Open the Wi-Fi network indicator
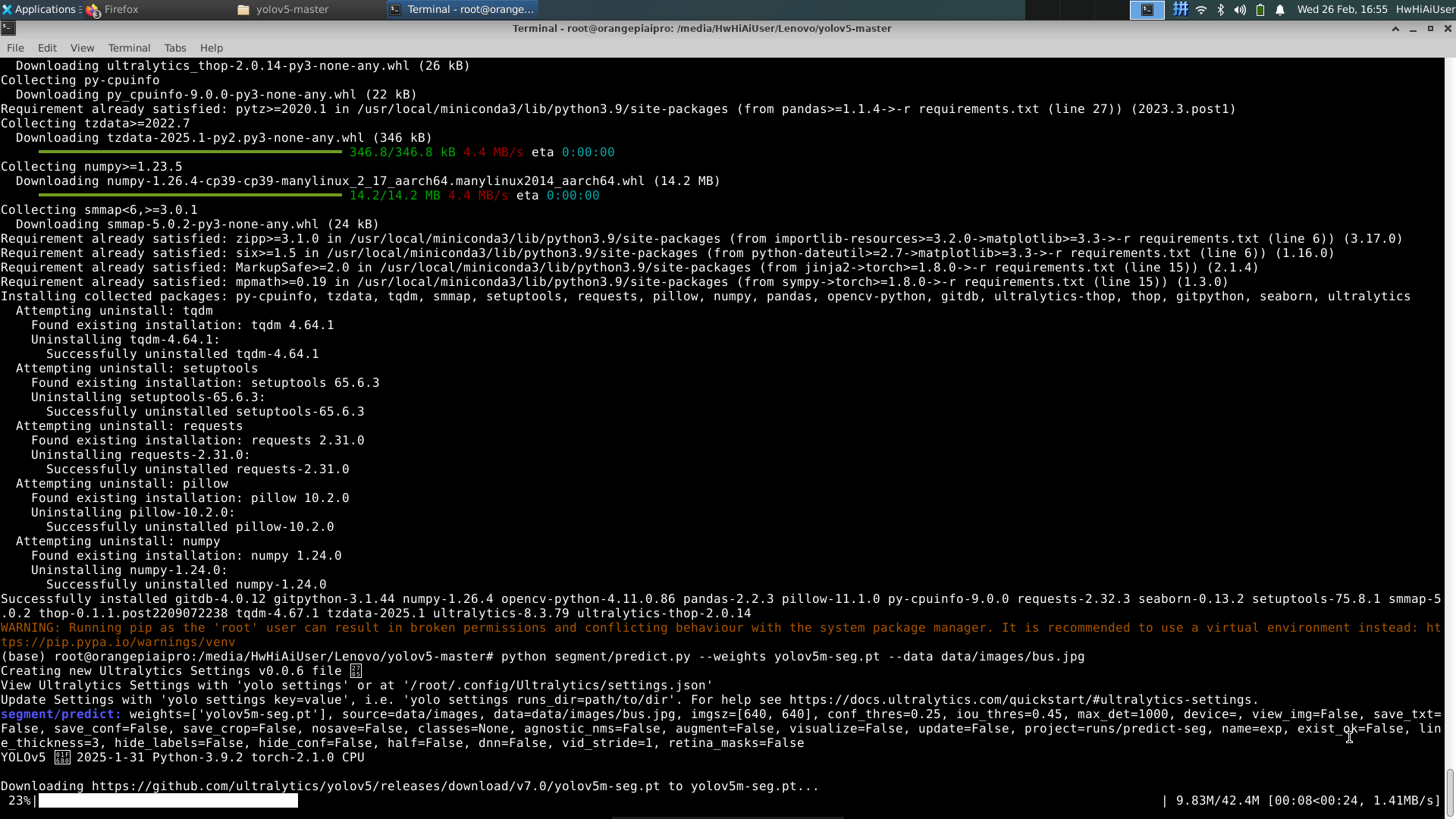Viewport: 1456px width, 819px height. (x=1201, y=10)
